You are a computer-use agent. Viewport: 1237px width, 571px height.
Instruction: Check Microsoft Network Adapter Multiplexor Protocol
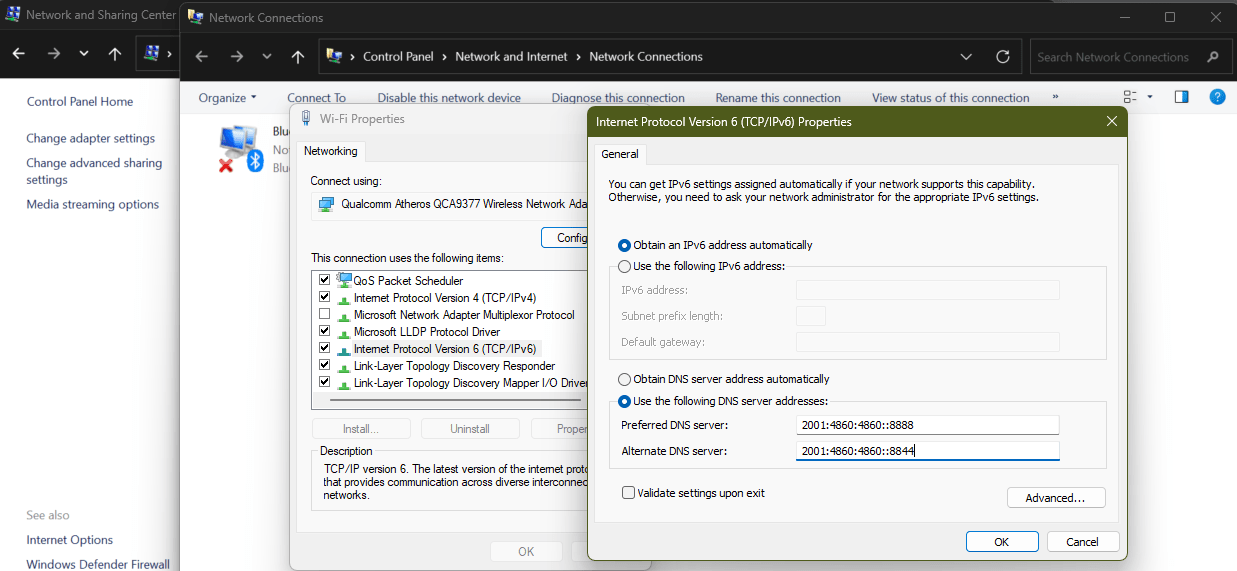(324, 315)
